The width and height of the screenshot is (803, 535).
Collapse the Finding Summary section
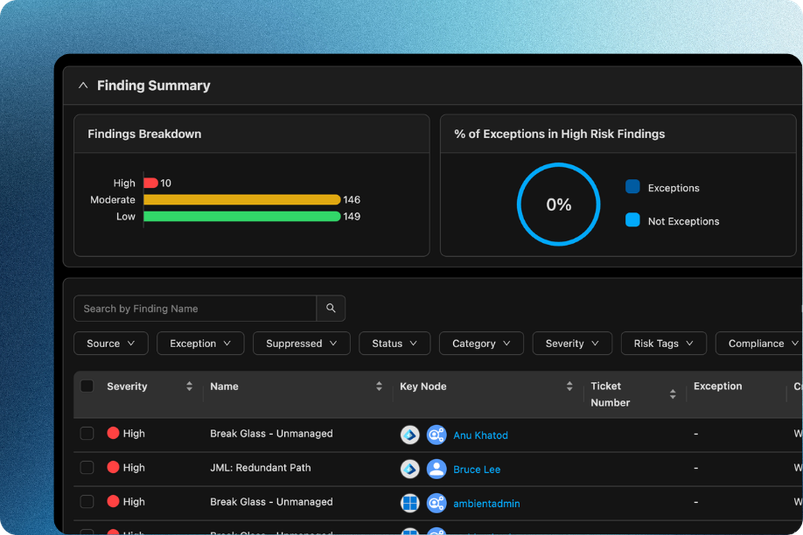[x=83, y=85]
